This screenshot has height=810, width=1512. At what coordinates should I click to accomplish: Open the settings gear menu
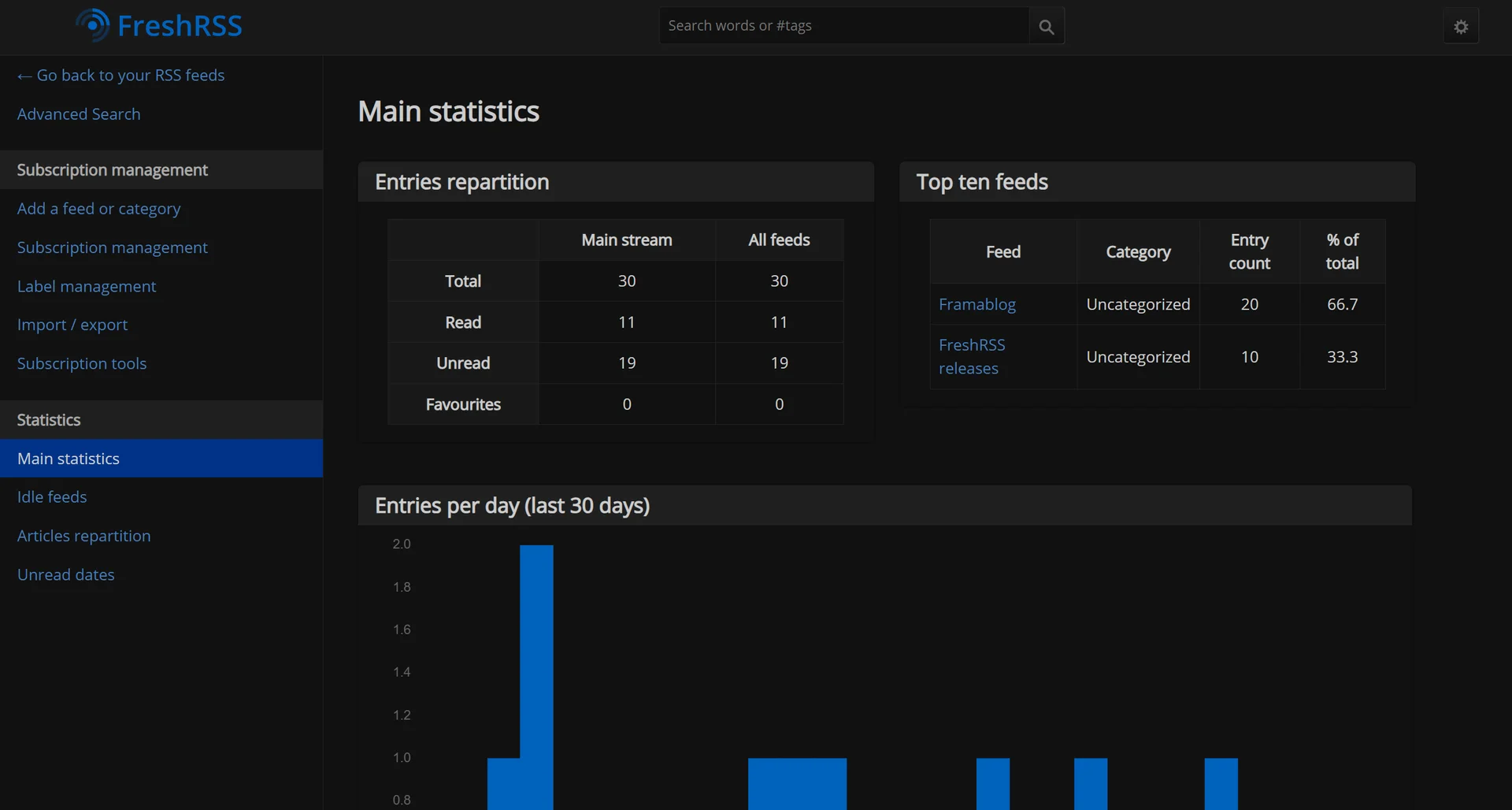(1461, 26)
